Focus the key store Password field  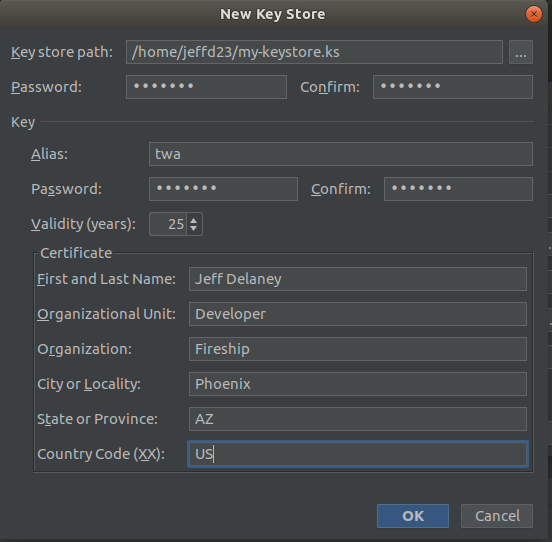206,87
